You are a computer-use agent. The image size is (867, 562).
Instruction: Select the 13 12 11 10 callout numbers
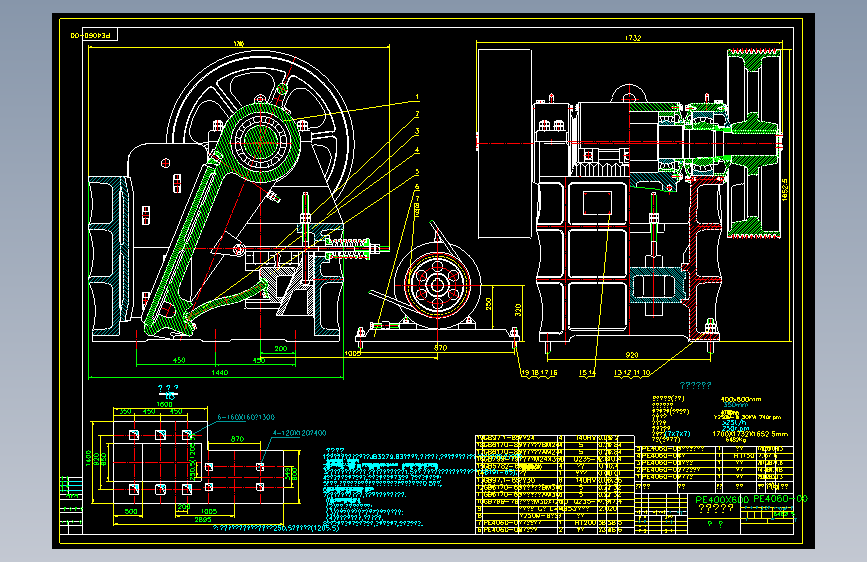click(x=632, y=373)
